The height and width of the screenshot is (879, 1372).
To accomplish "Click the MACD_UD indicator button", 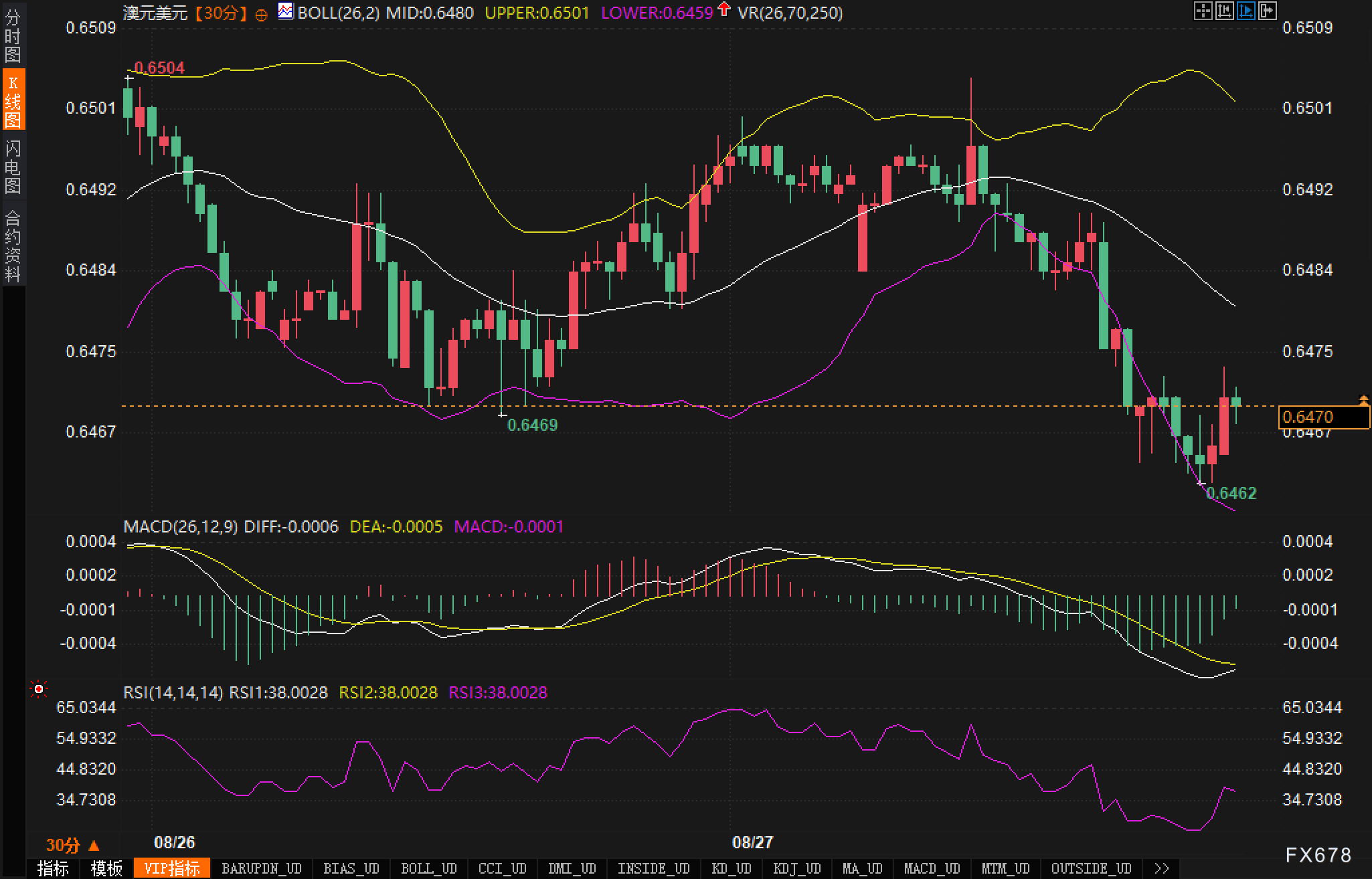I will pyautogui.click(x=933, y=868).
